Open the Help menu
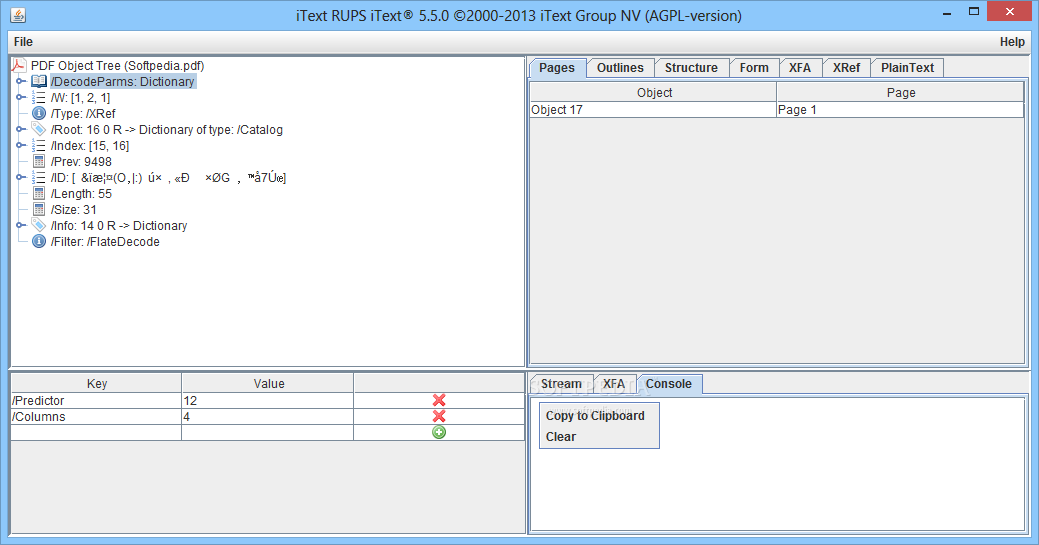Screen dimensions: 1039x545 point(1012,42)
